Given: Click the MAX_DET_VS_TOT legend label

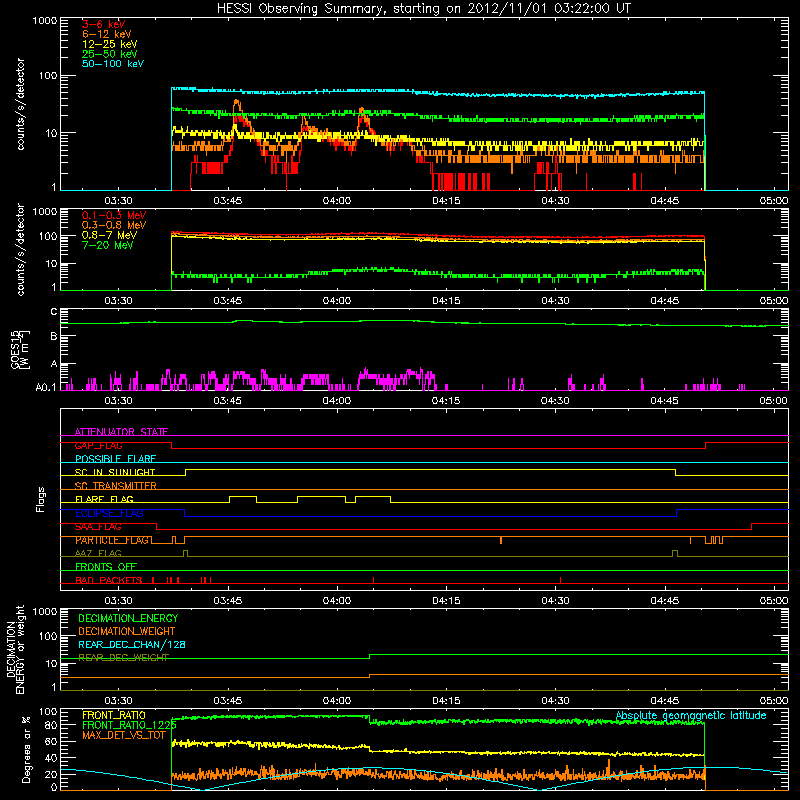Looking at the screenshot, I should pos(124,735).
